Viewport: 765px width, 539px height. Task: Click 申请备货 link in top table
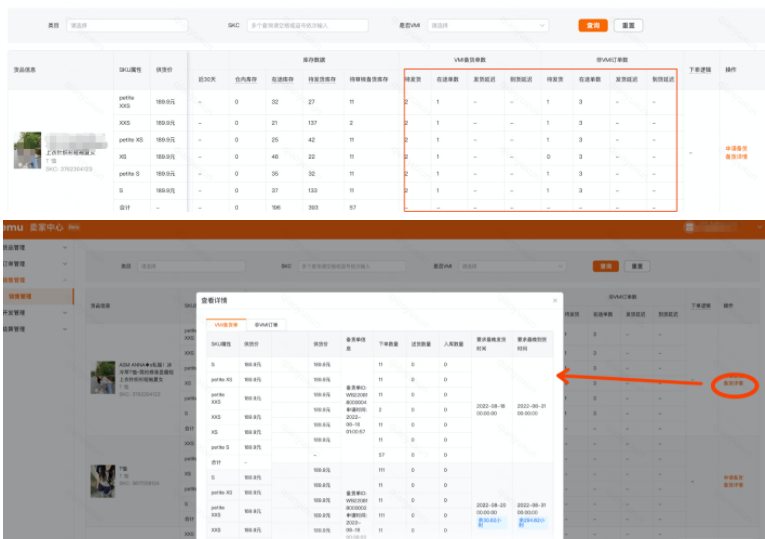[736, 149]
